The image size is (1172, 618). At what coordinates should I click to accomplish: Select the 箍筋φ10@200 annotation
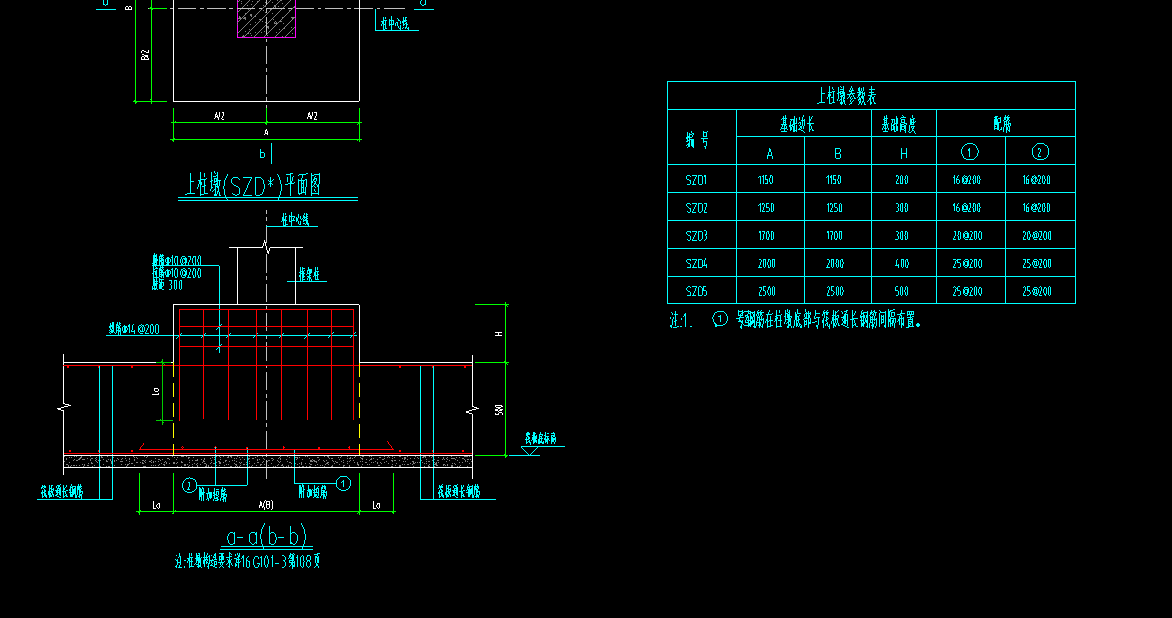tap(176, 261)
